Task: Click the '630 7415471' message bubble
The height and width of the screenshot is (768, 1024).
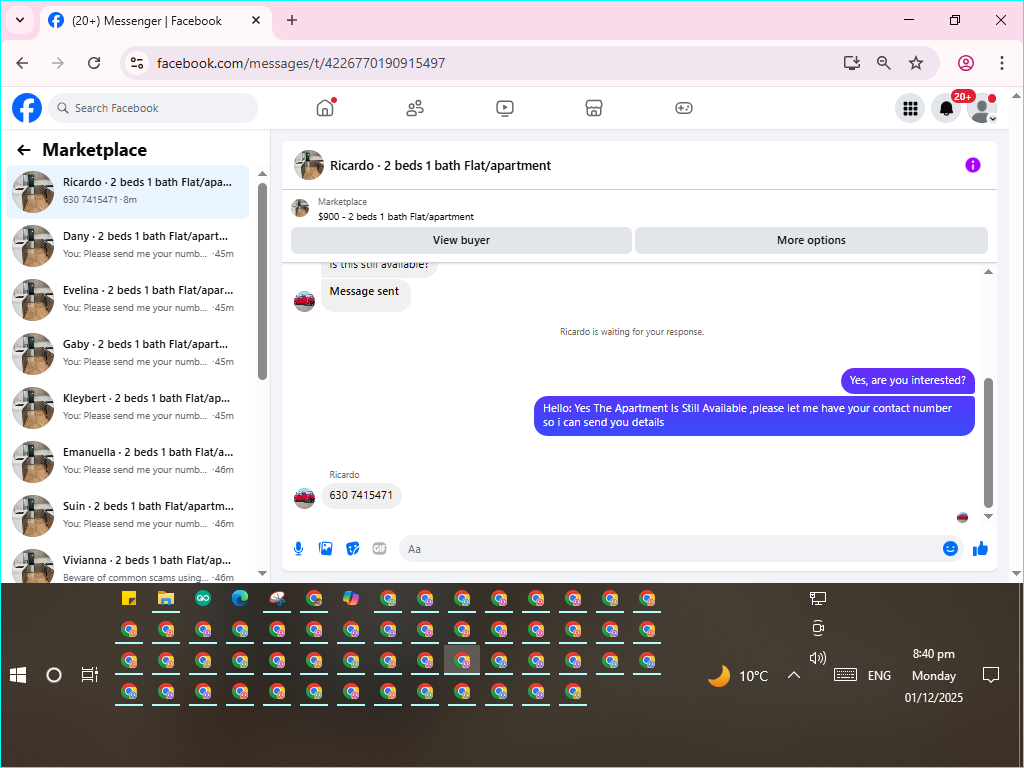Action: pos(361,495)
